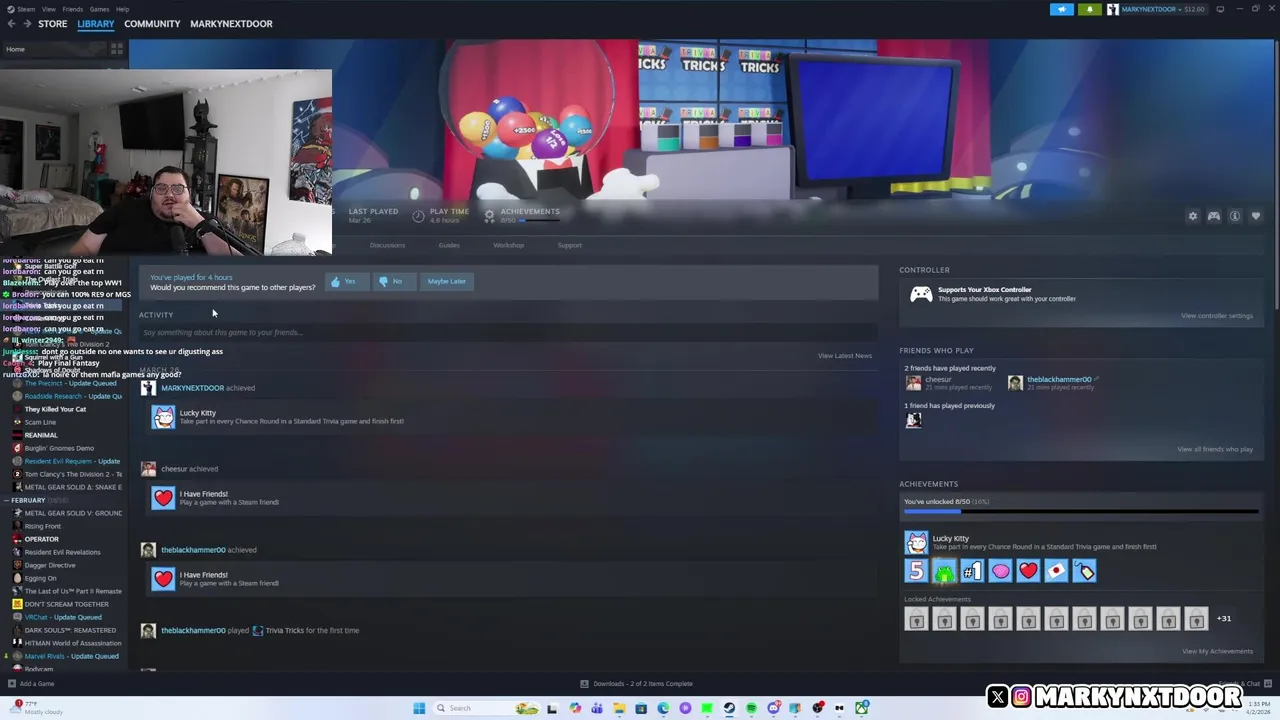1280x720 pixels.
Task: Click the Add a Game plus icon
Action: pyautogui.click(x=11, y=684)
